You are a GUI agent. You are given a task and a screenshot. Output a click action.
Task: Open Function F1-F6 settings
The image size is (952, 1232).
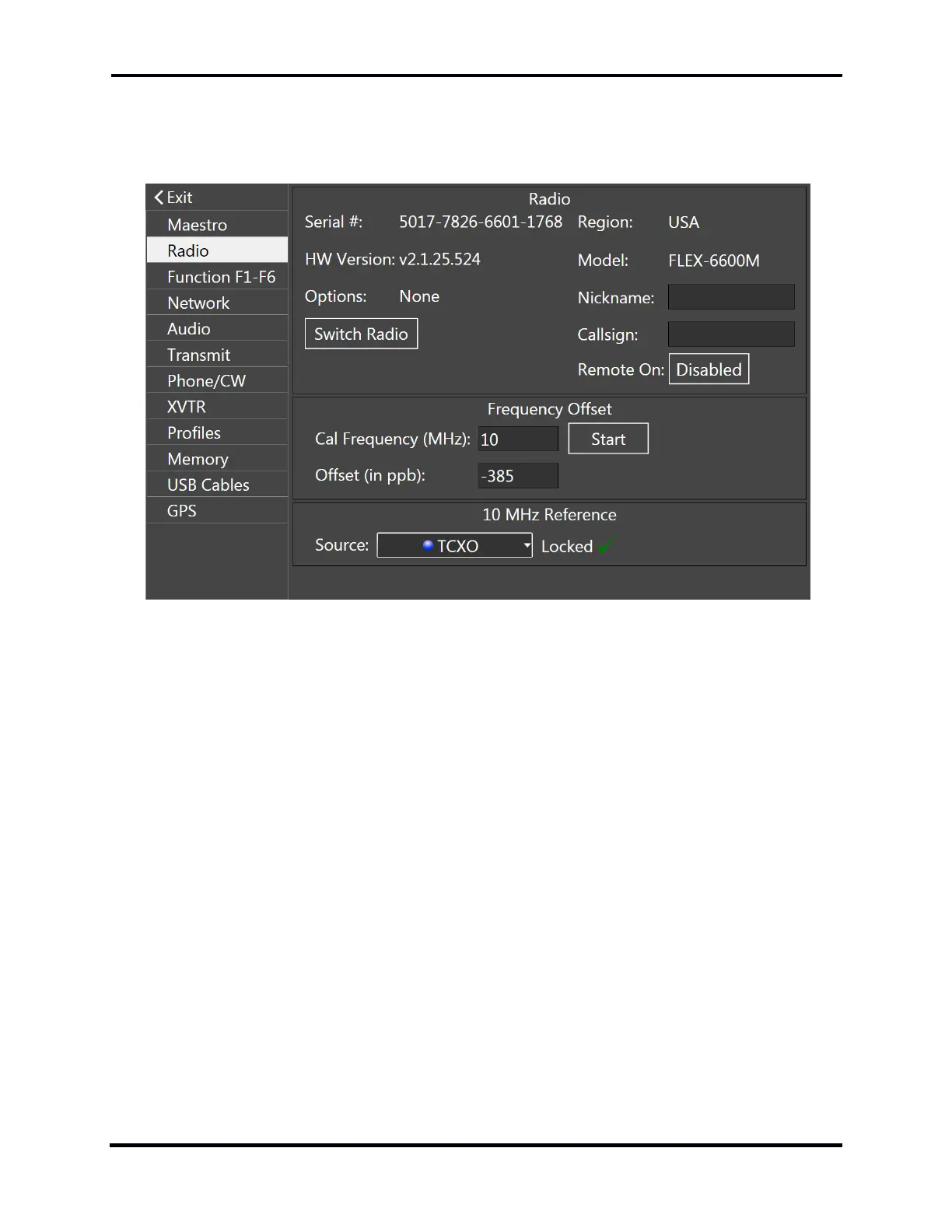(217, 277)
